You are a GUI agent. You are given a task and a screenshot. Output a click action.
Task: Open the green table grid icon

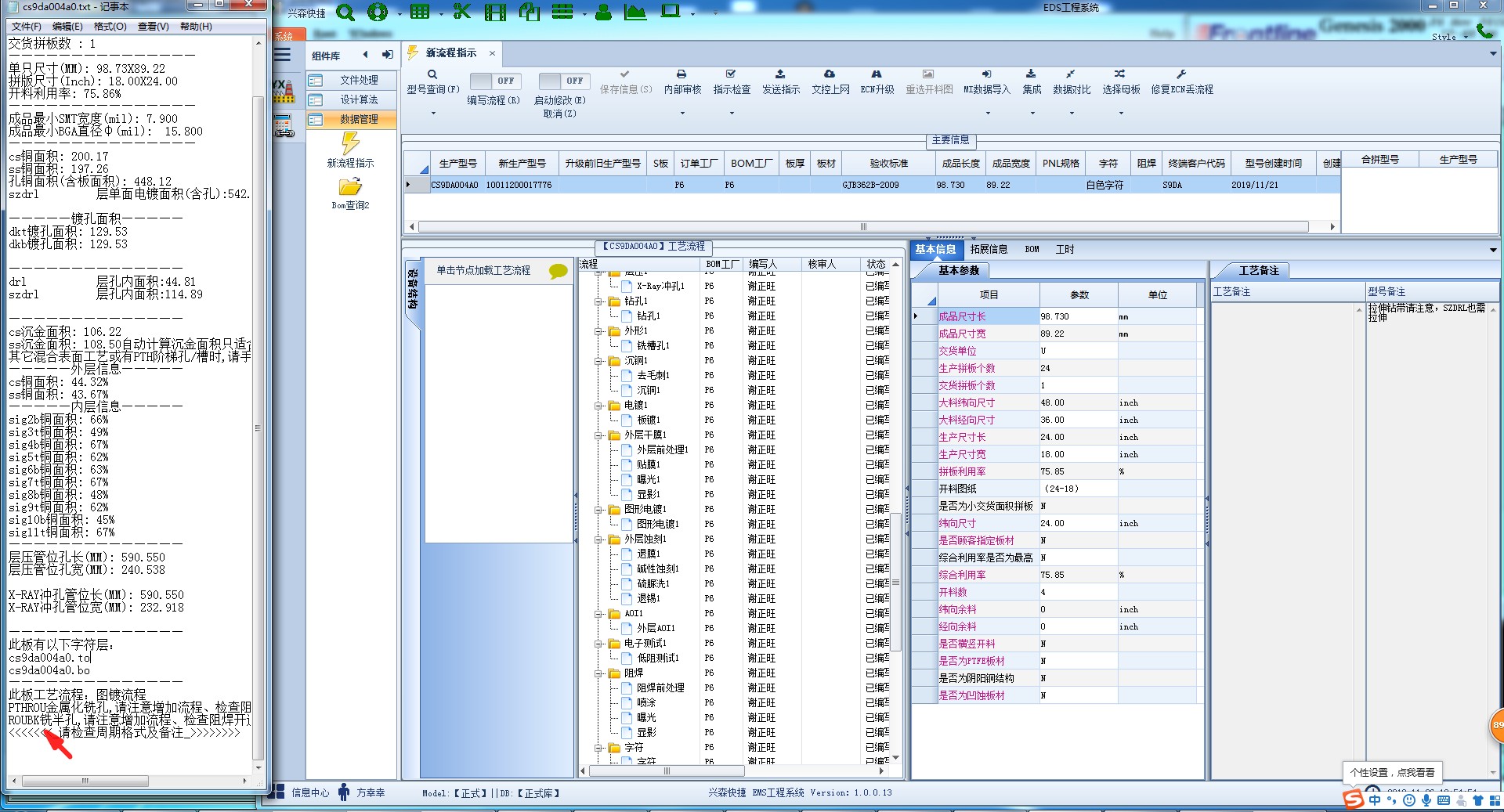(421, 13)
